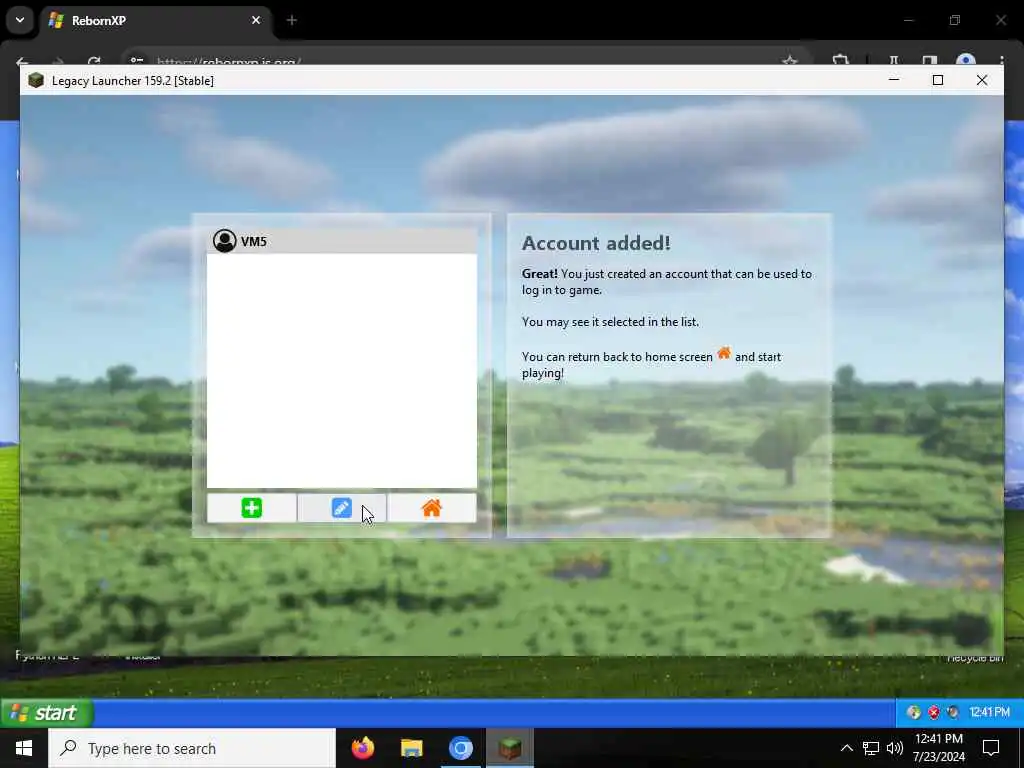The width and height of the screenshot is (1024, 768).
Task: Show hidden tray icons chevron
Action: (846, 748)
